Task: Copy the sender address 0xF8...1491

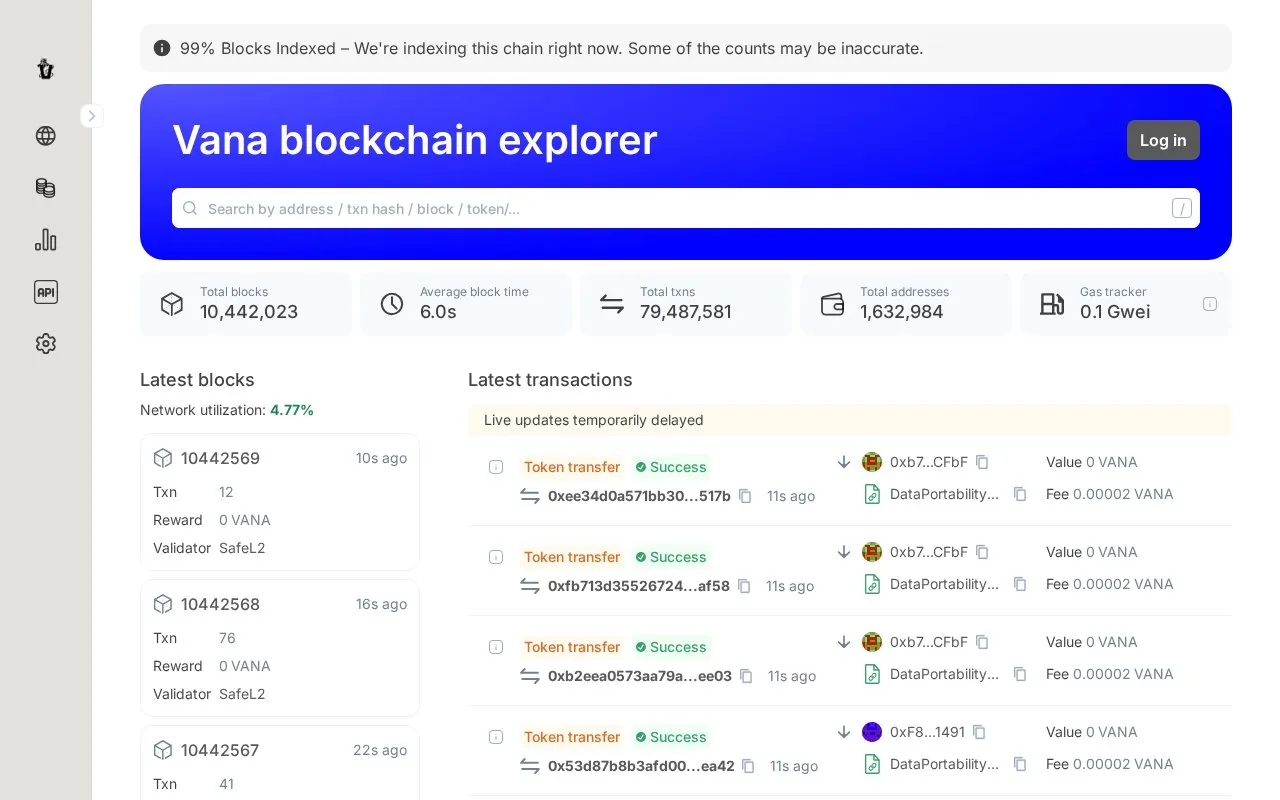Action: [x=979, y=732]
